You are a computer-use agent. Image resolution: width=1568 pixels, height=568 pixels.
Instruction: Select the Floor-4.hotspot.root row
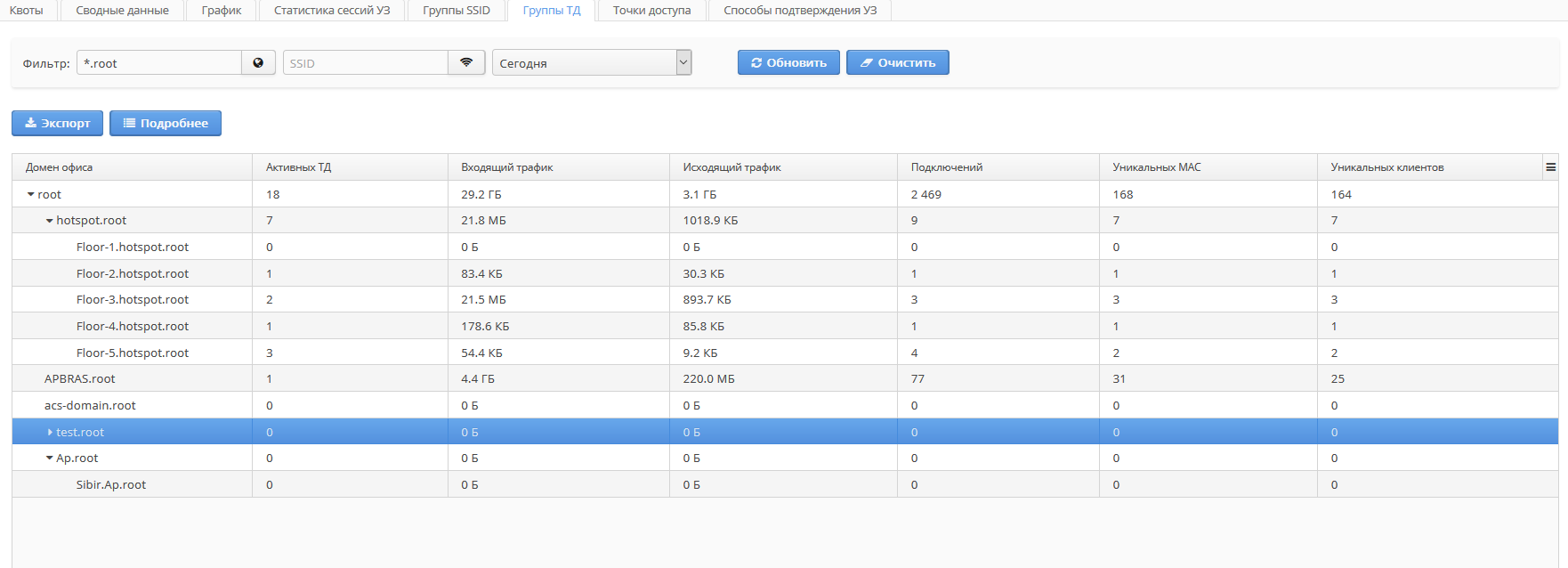785,326
